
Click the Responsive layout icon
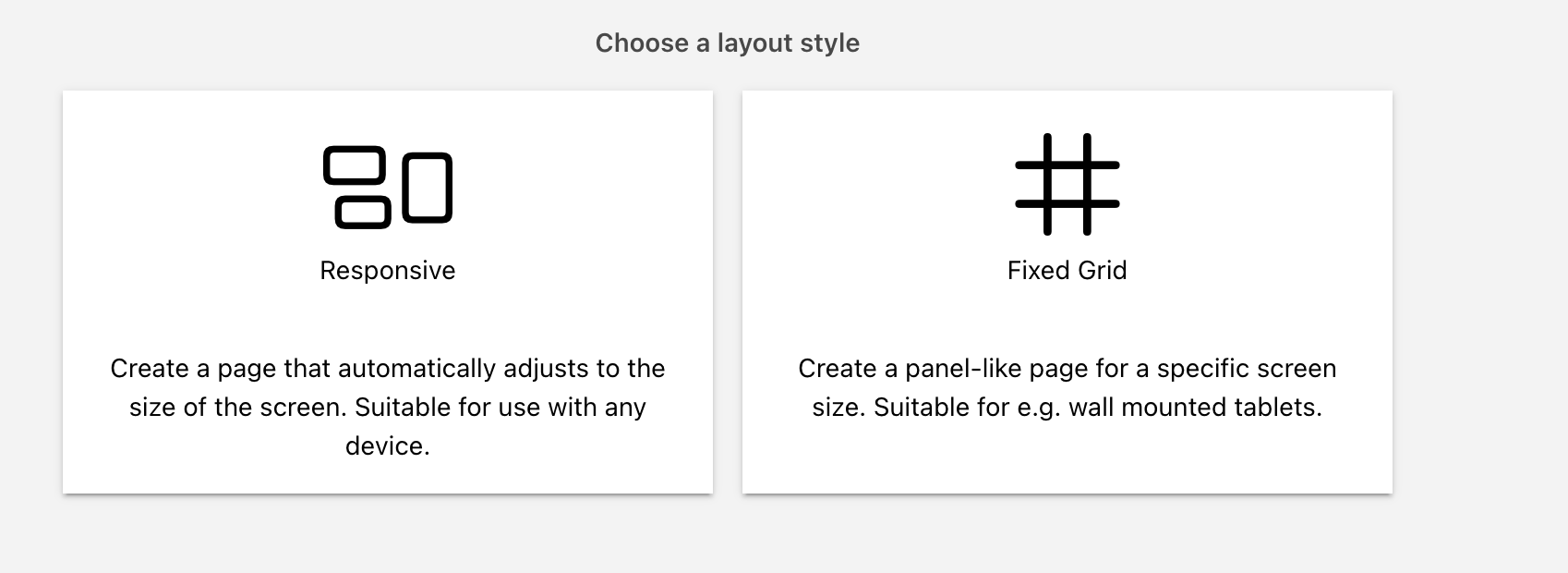point(387,187)
